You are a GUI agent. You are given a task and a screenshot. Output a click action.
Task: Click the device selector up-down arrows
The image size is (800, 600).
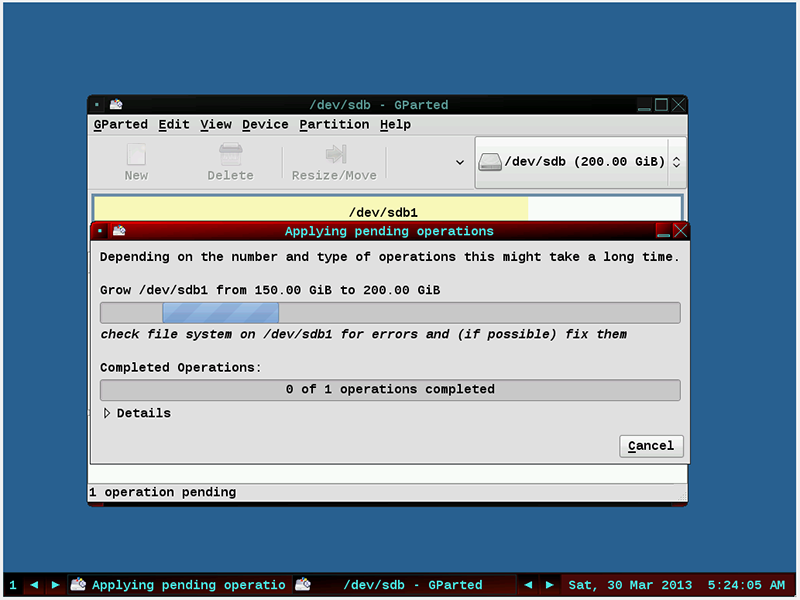tap(677, 162)
